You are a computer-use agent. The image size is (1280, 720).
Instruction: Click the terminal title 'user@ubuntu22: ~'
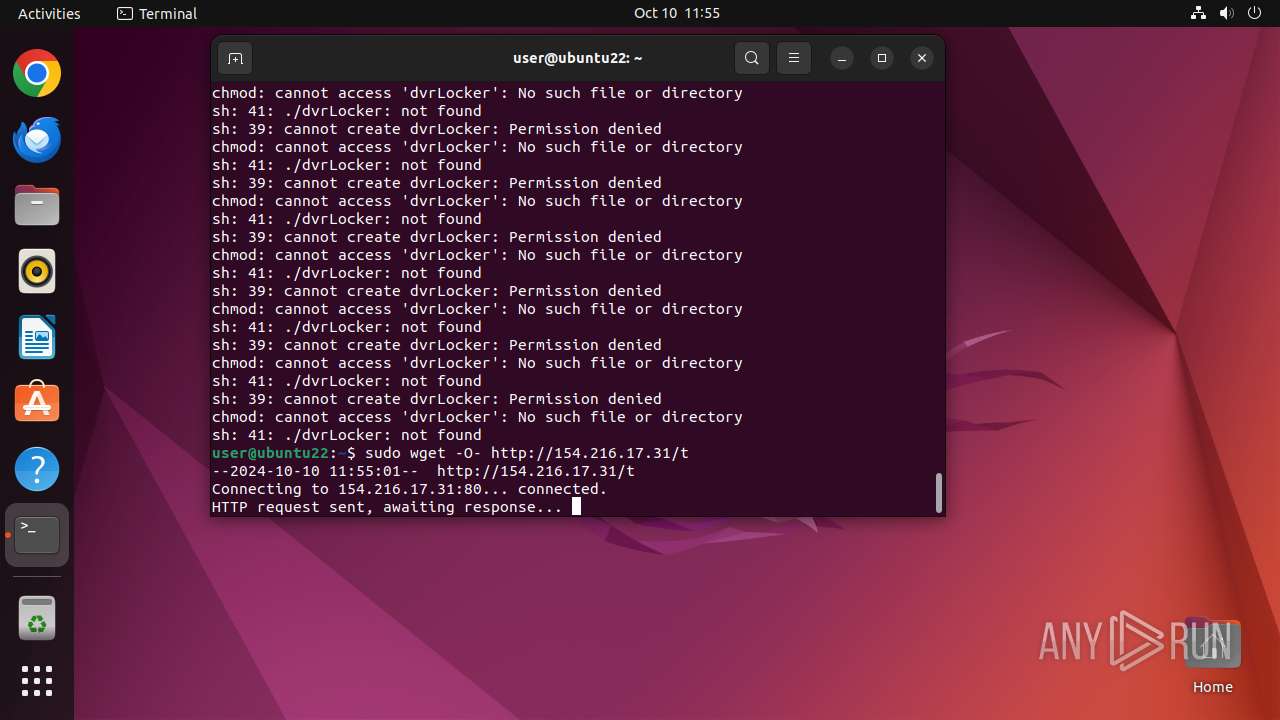[x=577, y=58]
